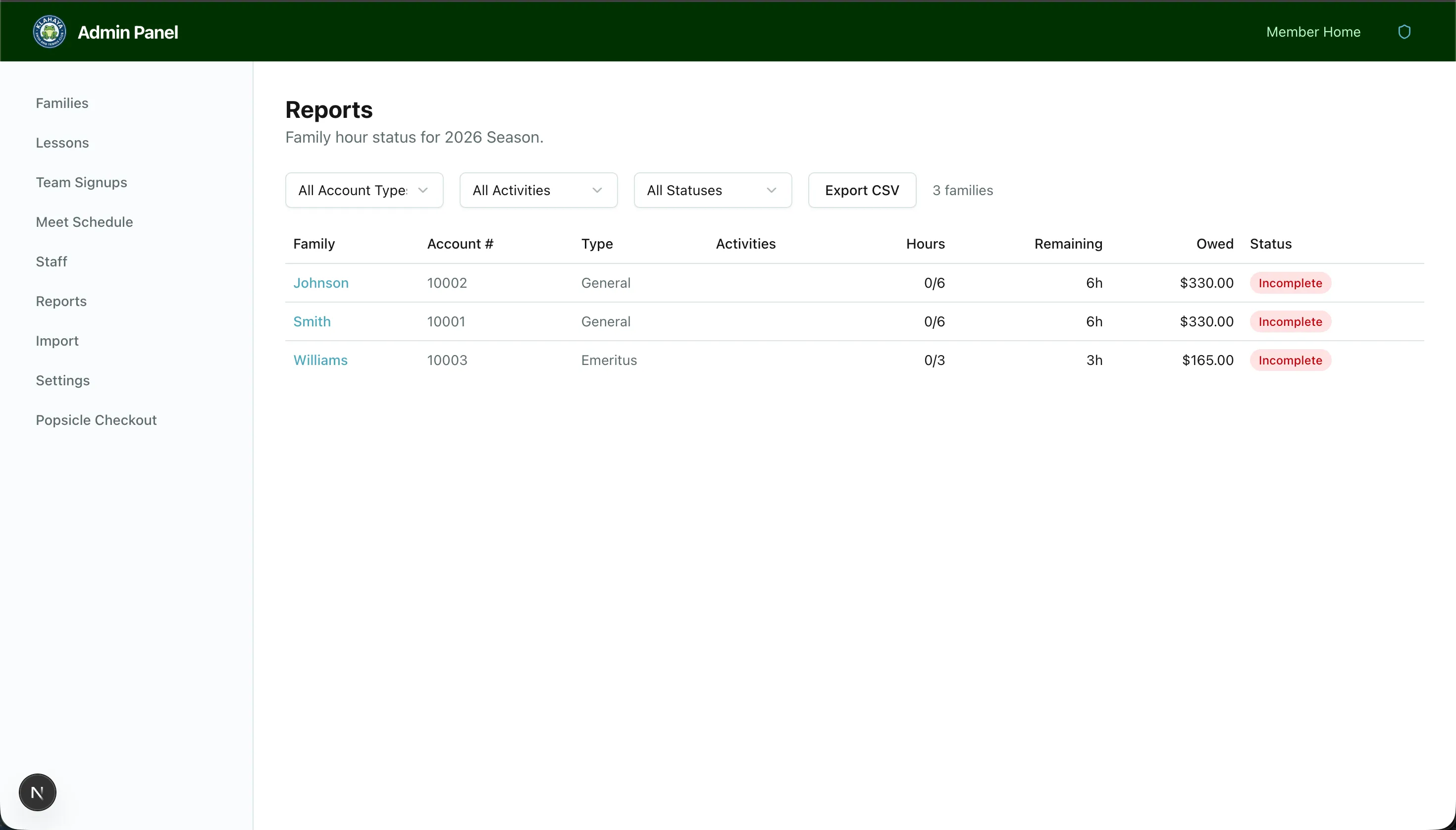The width and height of the screenshot is (1456, 830).
Task: Navigate to Families in sidebar
Action: [62, 103]
